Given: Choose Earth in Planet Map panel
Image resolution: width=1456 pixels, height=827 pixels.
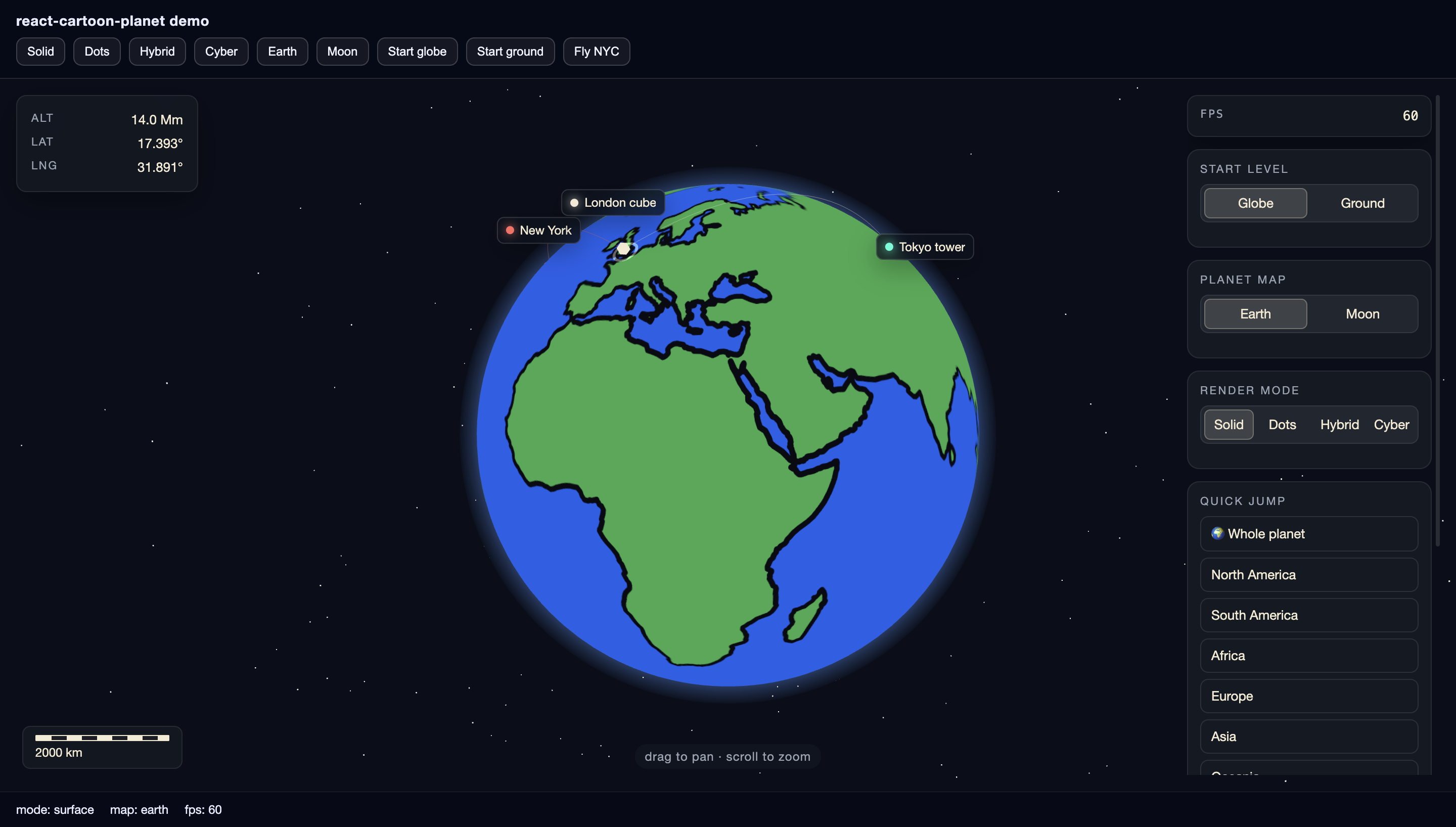Looking at the screenshot, I should click(x=1255, y=314).
